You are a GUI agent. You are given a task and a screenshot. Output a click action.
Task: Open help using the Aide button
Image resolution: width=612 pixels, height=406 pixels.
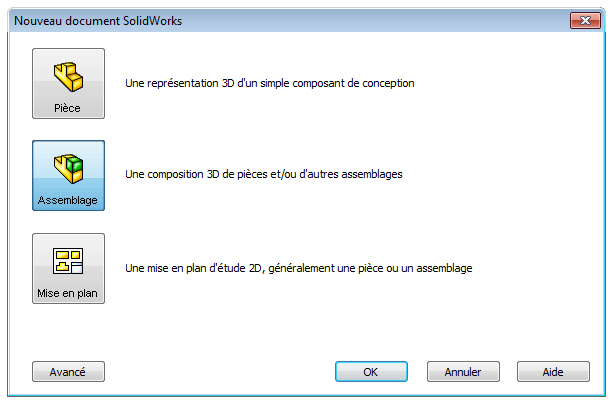click(x=553, y=372)
